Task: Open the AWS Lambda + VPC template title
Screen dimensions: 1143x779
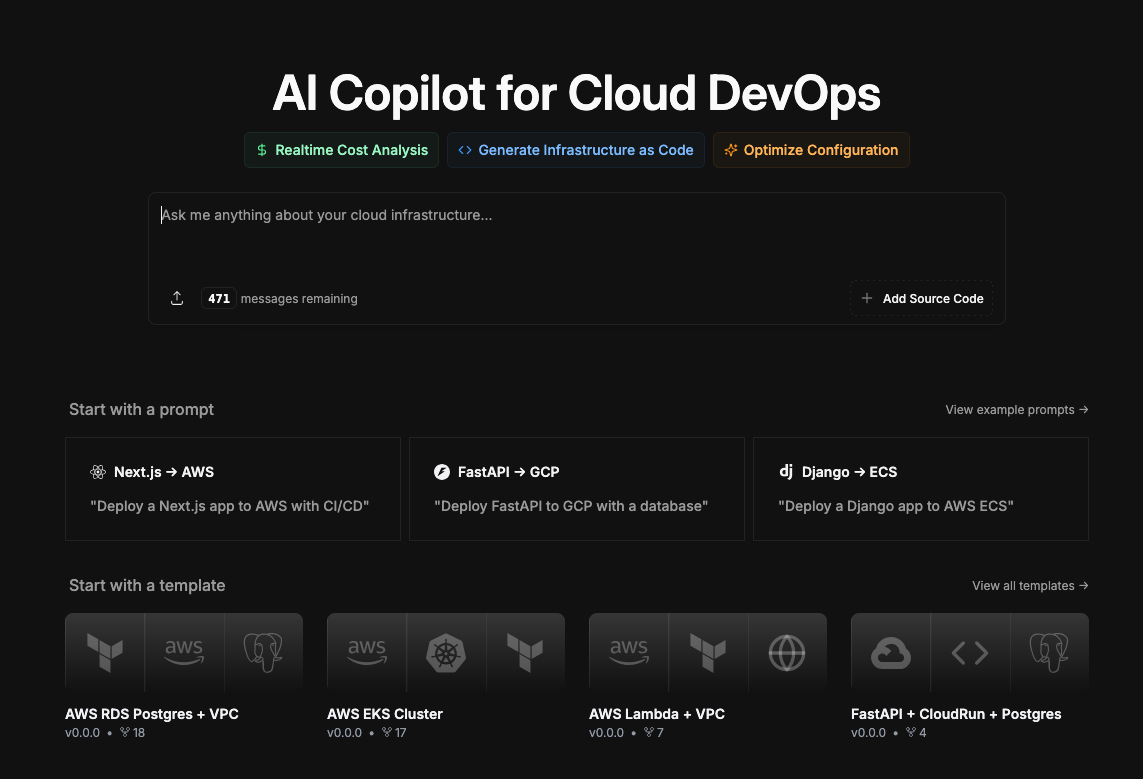Action: coord(657,714)
